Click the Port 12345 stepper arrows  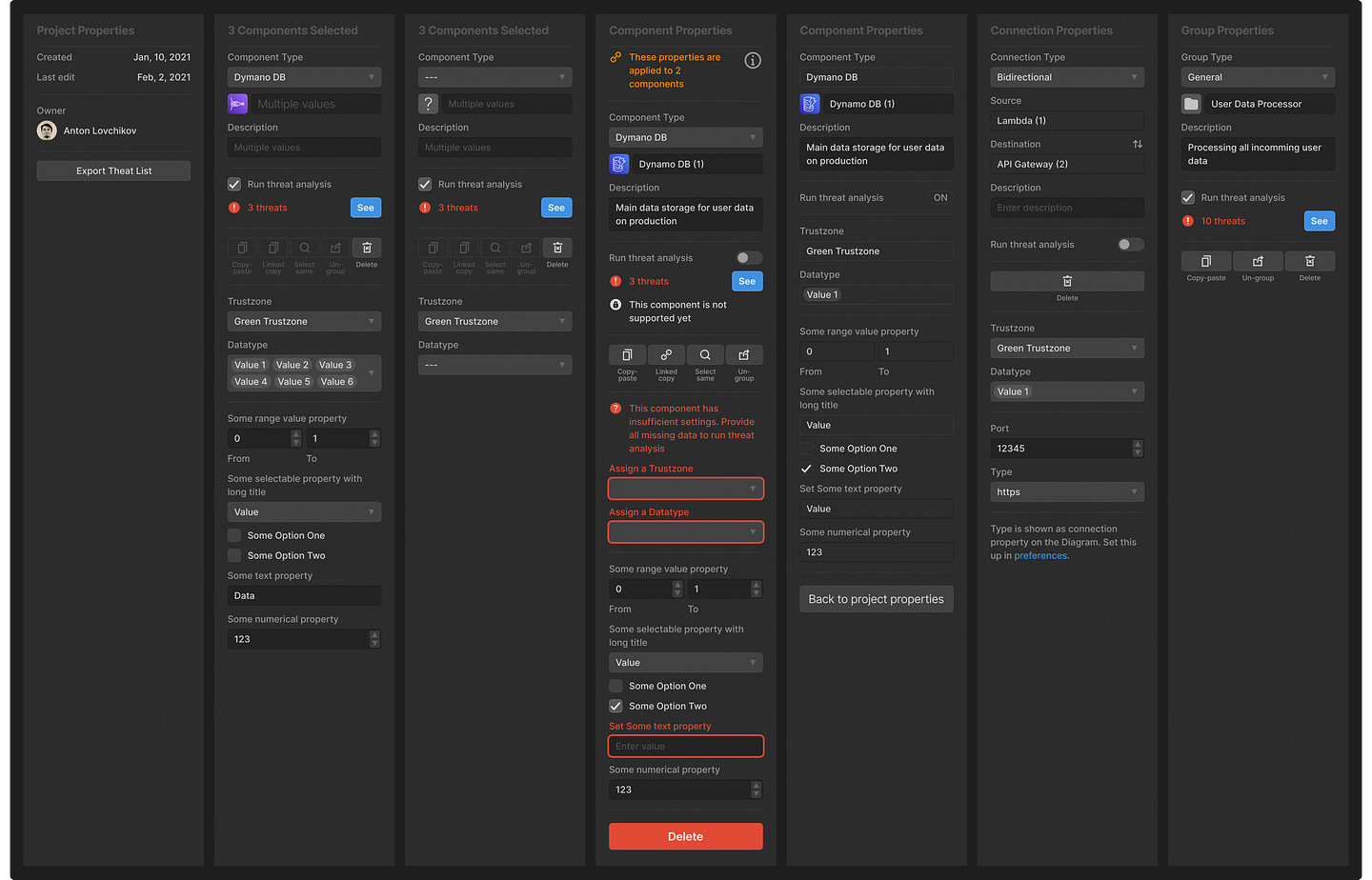[1138, 449]
